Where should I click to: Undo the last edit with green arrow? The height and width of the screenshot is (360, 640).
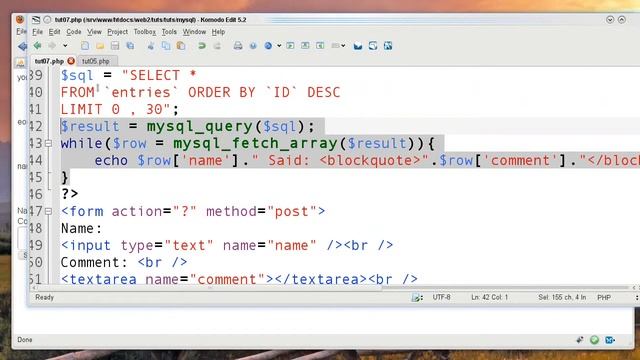tap(202, 46)
